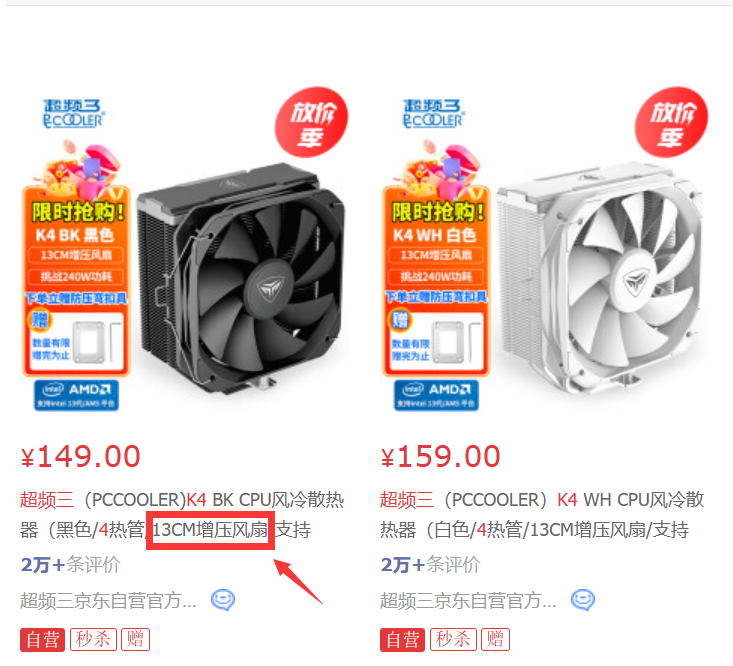Visit 超频三京东自营 store under black K4

(x=108, y=601)
